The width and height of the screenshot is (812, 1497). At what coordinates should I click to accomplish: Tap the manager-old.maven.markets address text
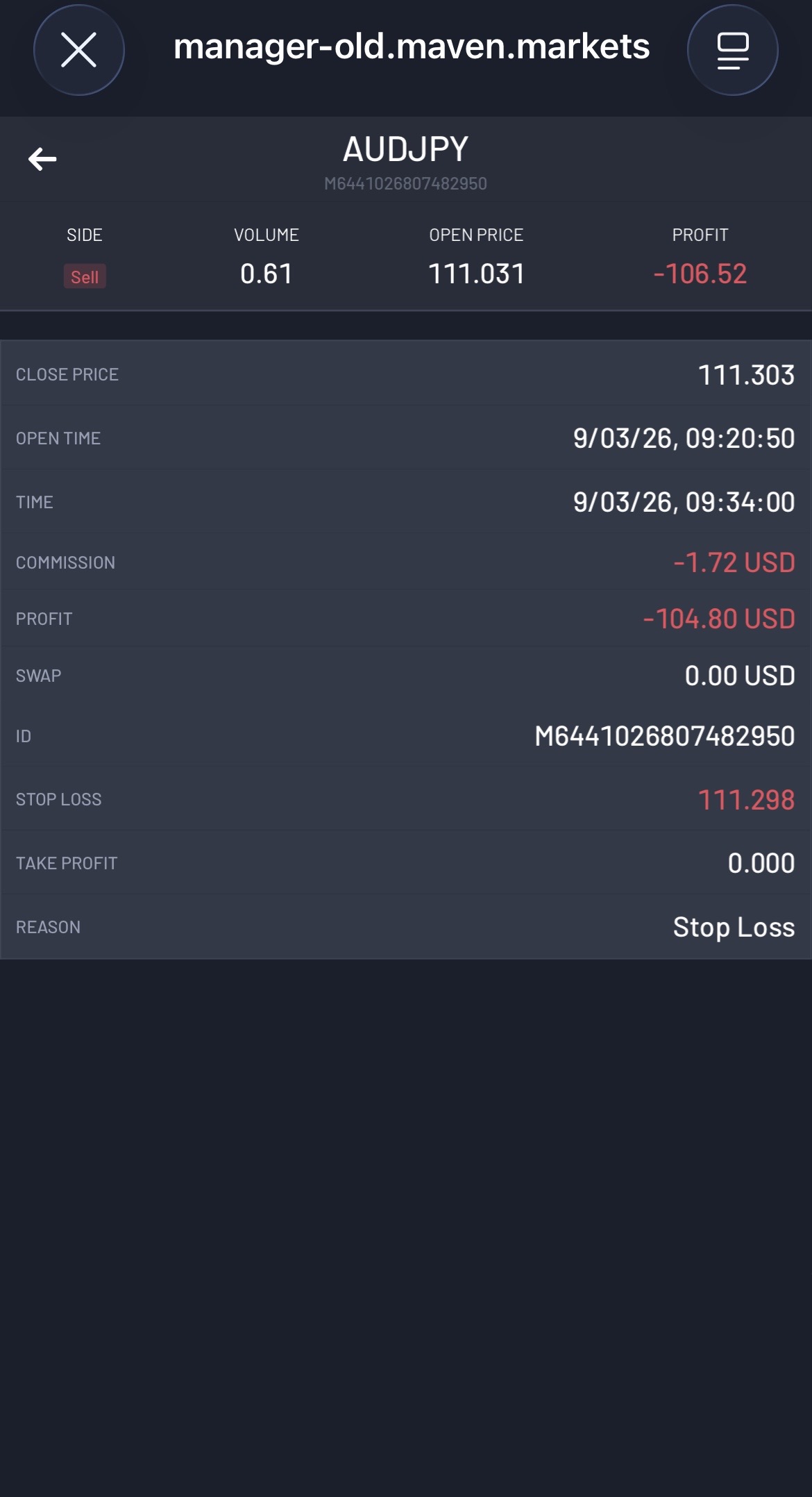pyautogui.click(x=412, y=47)
